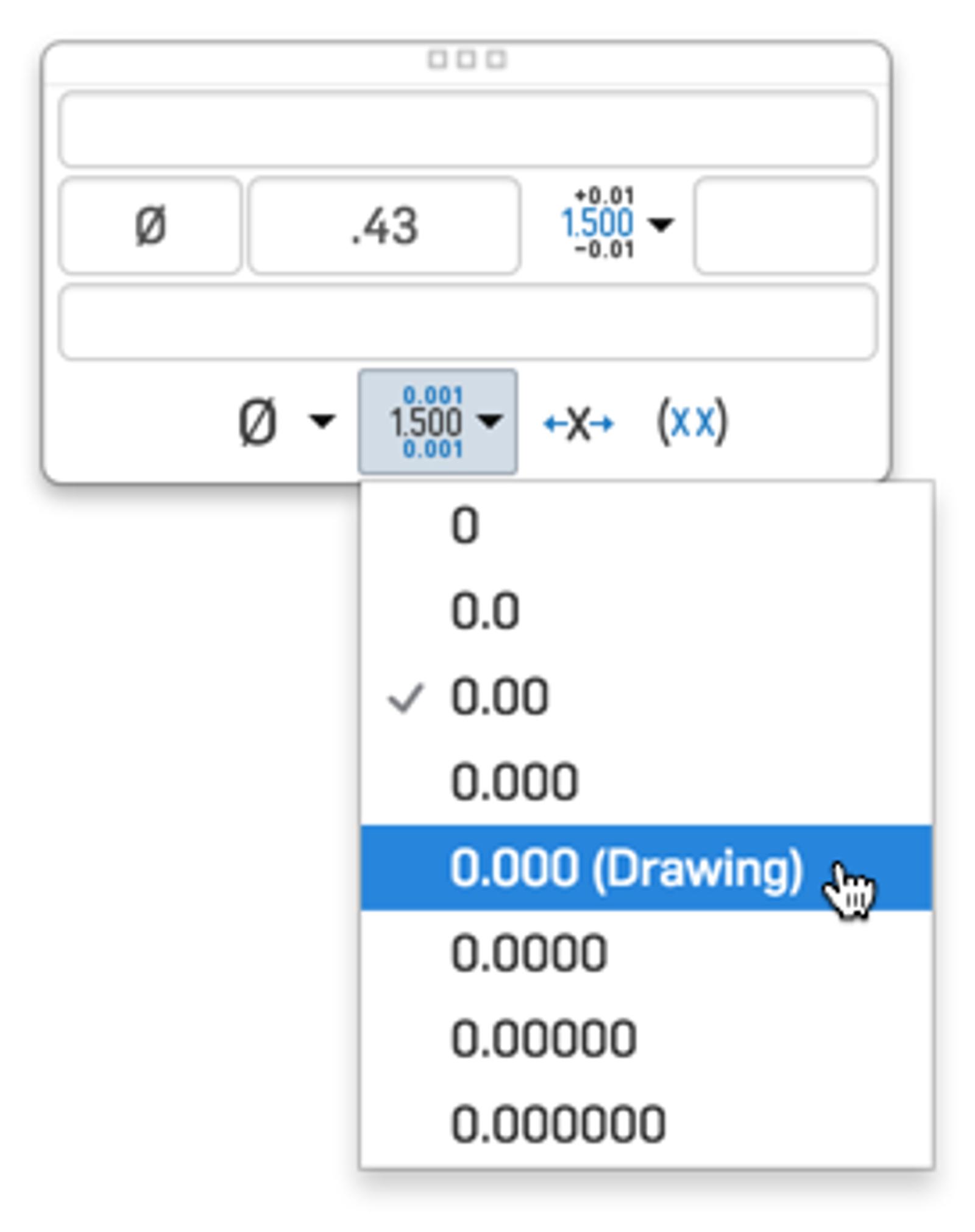Screen dimensions: 975x1232
Task: Open the precision 1.500 dropdown
Action: (x=438, y=422)
